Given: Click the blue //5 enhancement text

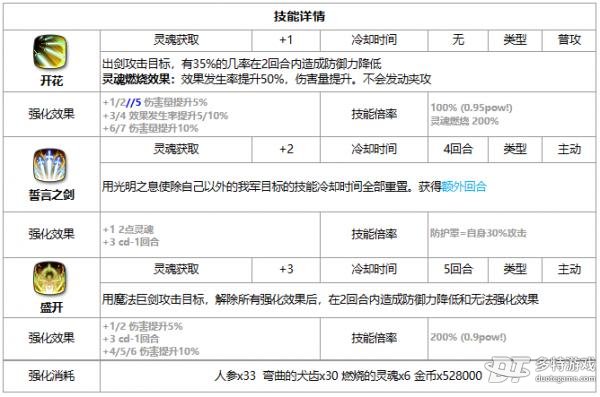Looking at the screenshot, I should click(x=134, y=102).
